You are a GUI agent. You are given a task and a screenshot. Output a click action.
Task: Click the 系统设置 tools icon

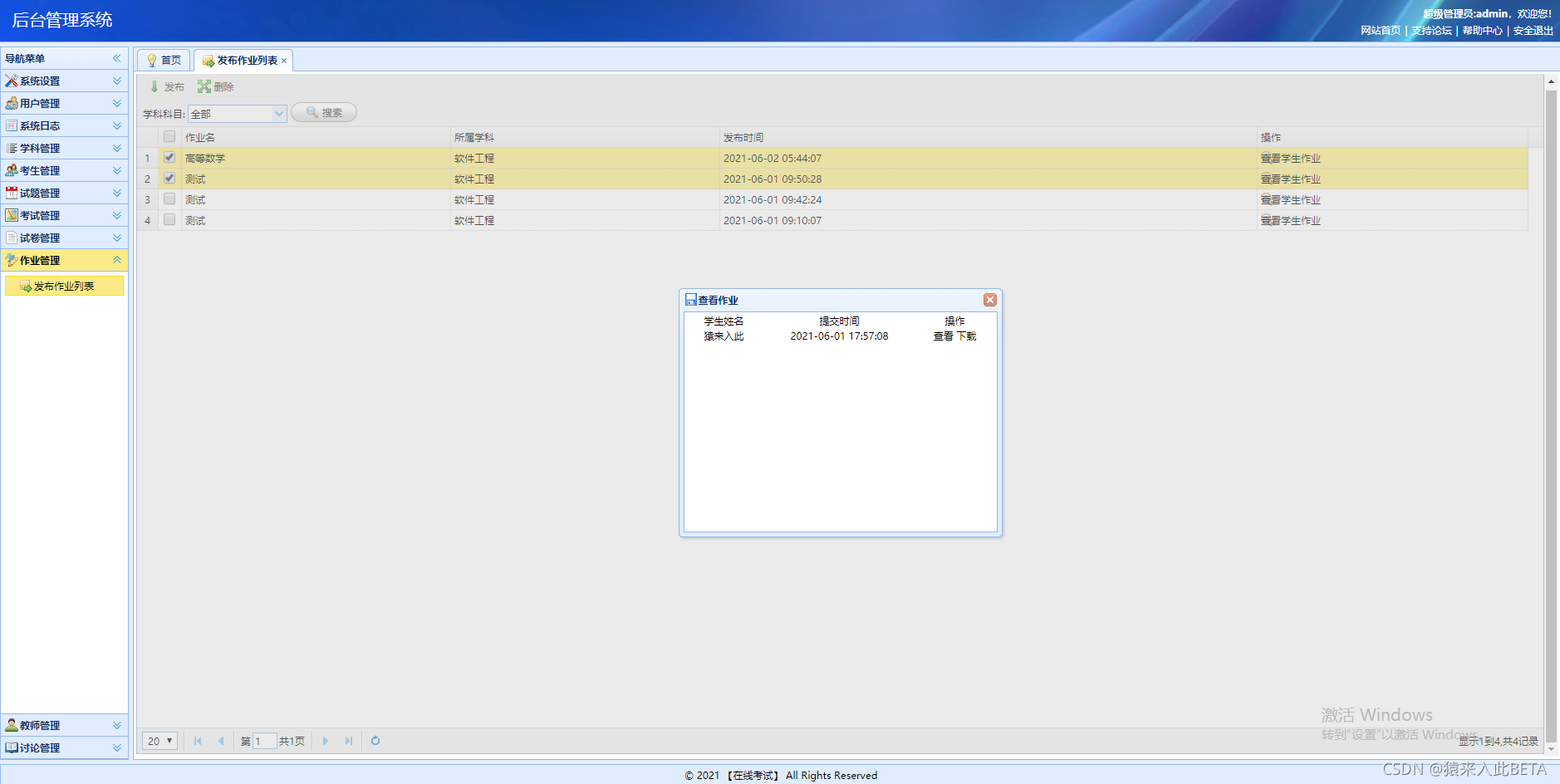click(x=12, y=81)
